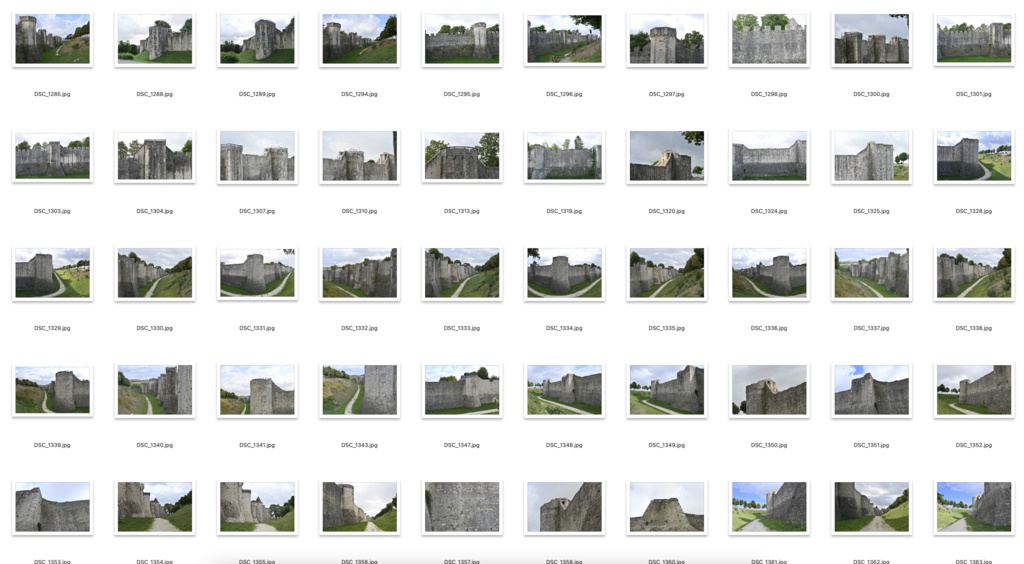Click the DSC_1347.jpg photo thumbnail

point(462,390)
